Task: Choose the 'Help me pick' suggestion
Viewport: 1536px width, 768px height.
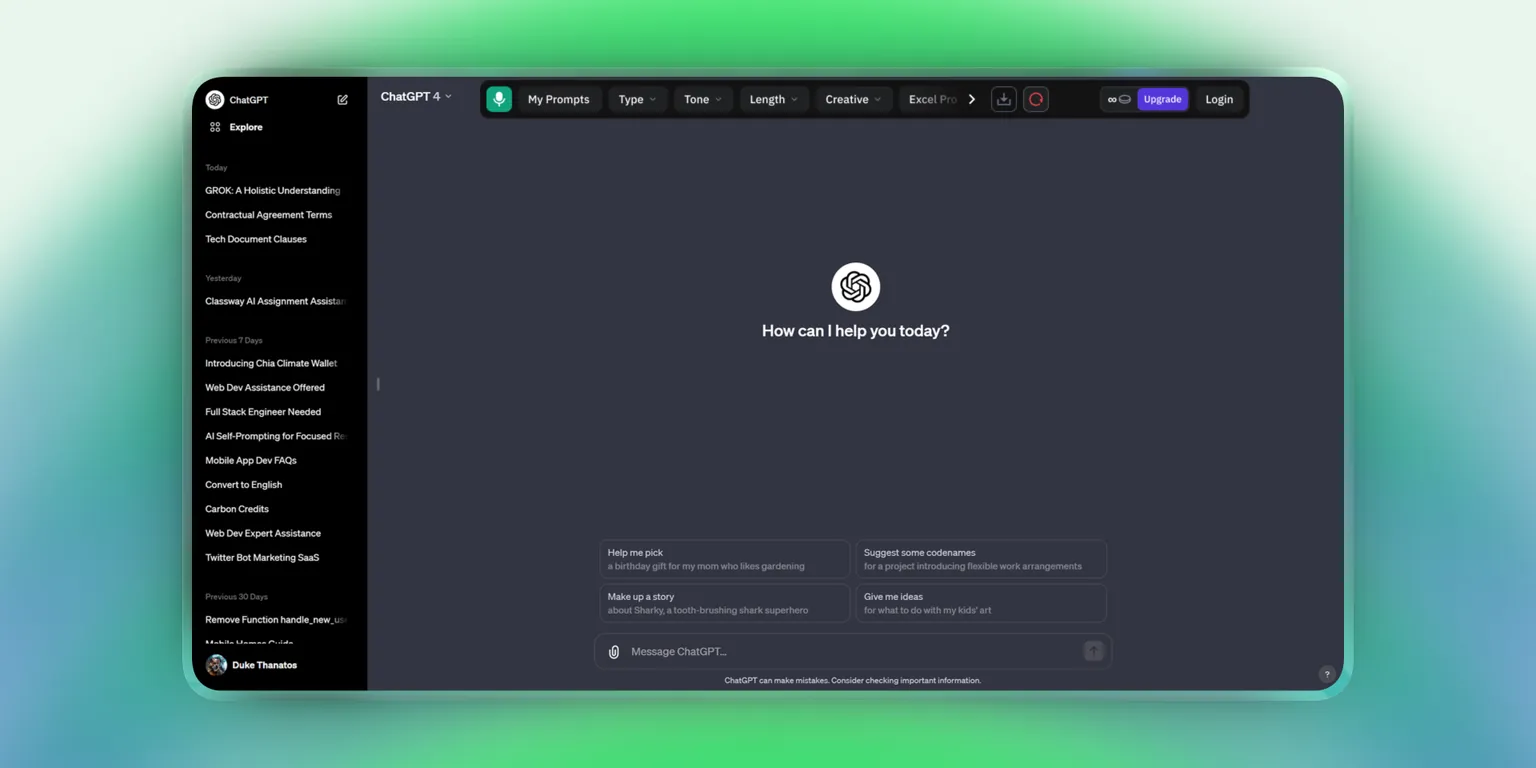Action: pos(725,559)
